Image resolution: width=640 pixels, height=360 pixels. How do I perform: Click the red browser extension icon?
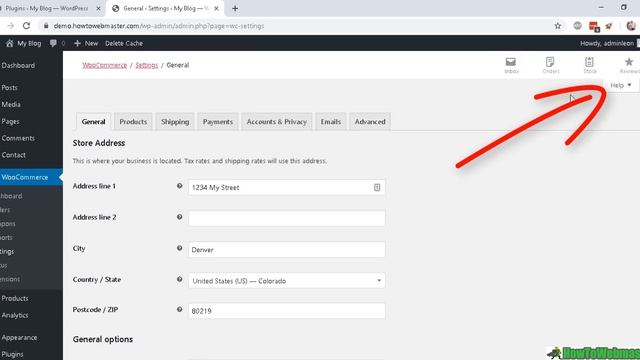point(594,26)
